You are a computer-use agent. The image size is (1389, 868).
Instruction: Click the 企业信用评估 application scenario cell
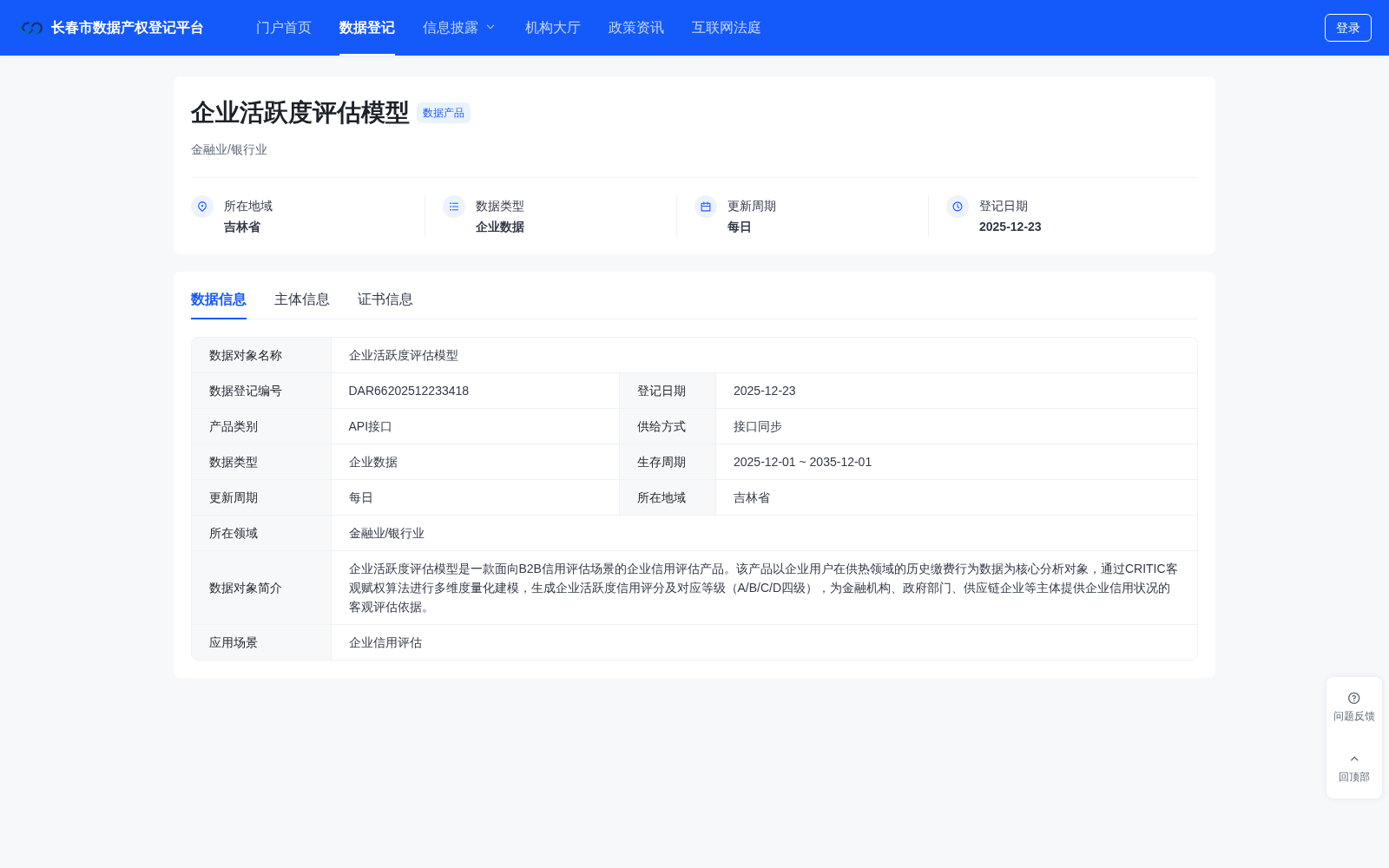coord(385,642)
